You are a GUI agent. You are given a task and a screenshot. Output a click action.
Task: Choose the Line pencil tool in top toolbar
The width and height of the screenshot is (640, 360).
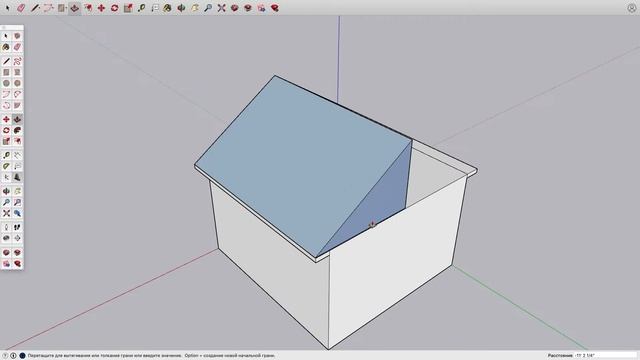35,8
